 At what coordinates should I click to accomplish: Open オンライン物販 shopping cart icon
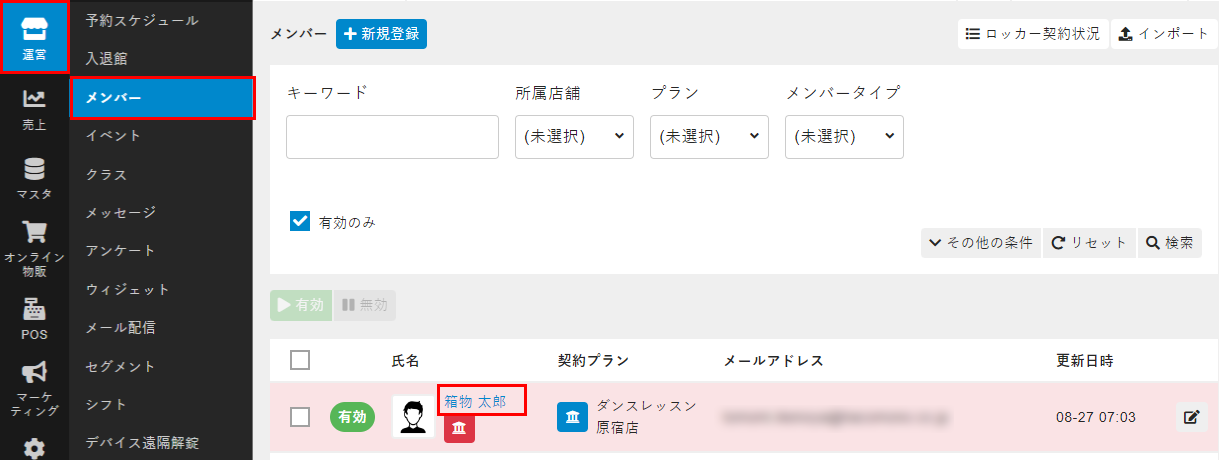tap(34, 234)
